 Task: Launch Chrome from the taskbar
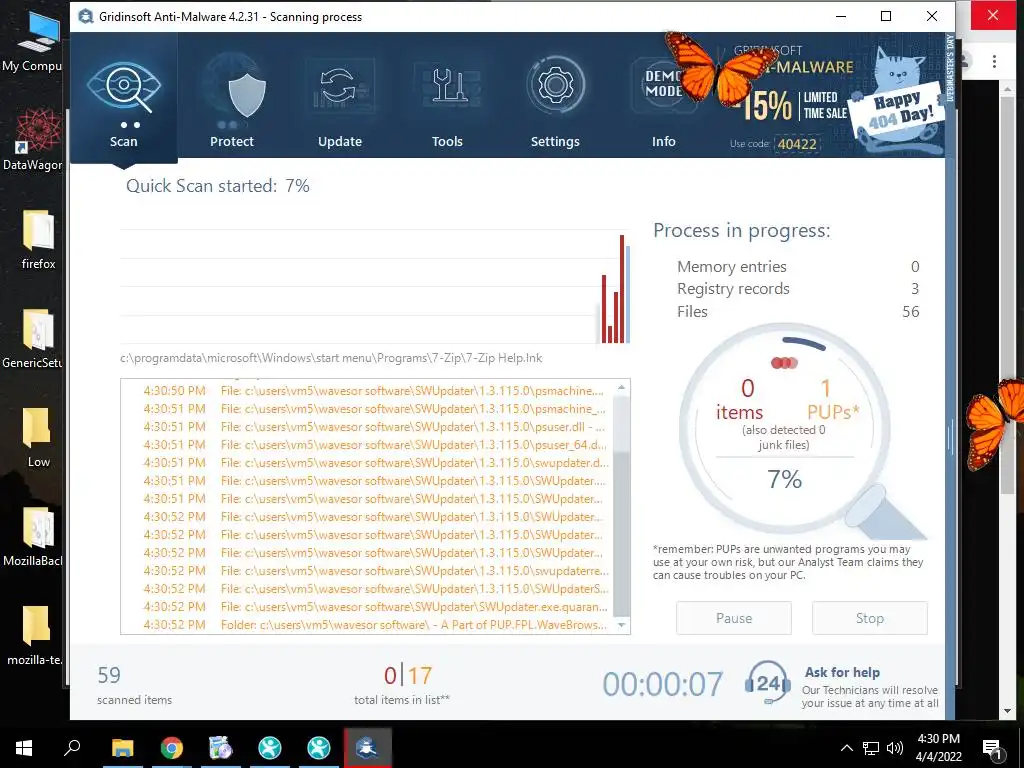tap(172, 747)
